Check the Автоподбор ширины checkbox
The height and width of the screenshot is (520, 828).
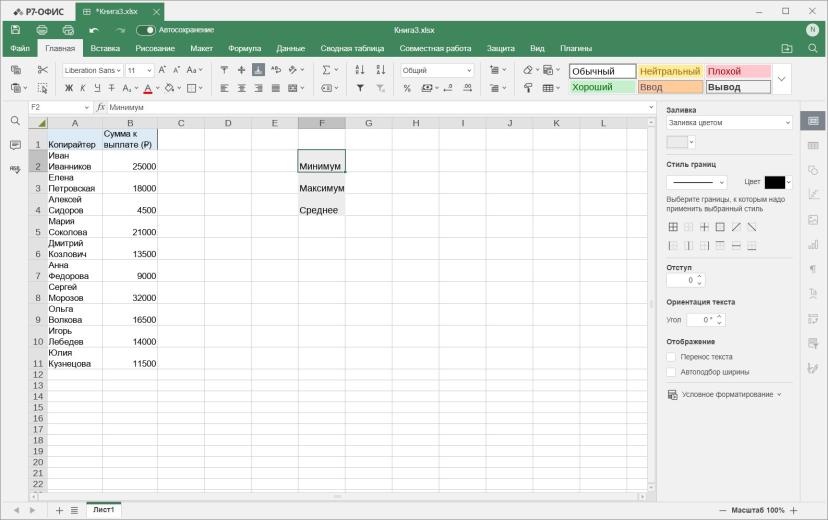coord(671,372)
